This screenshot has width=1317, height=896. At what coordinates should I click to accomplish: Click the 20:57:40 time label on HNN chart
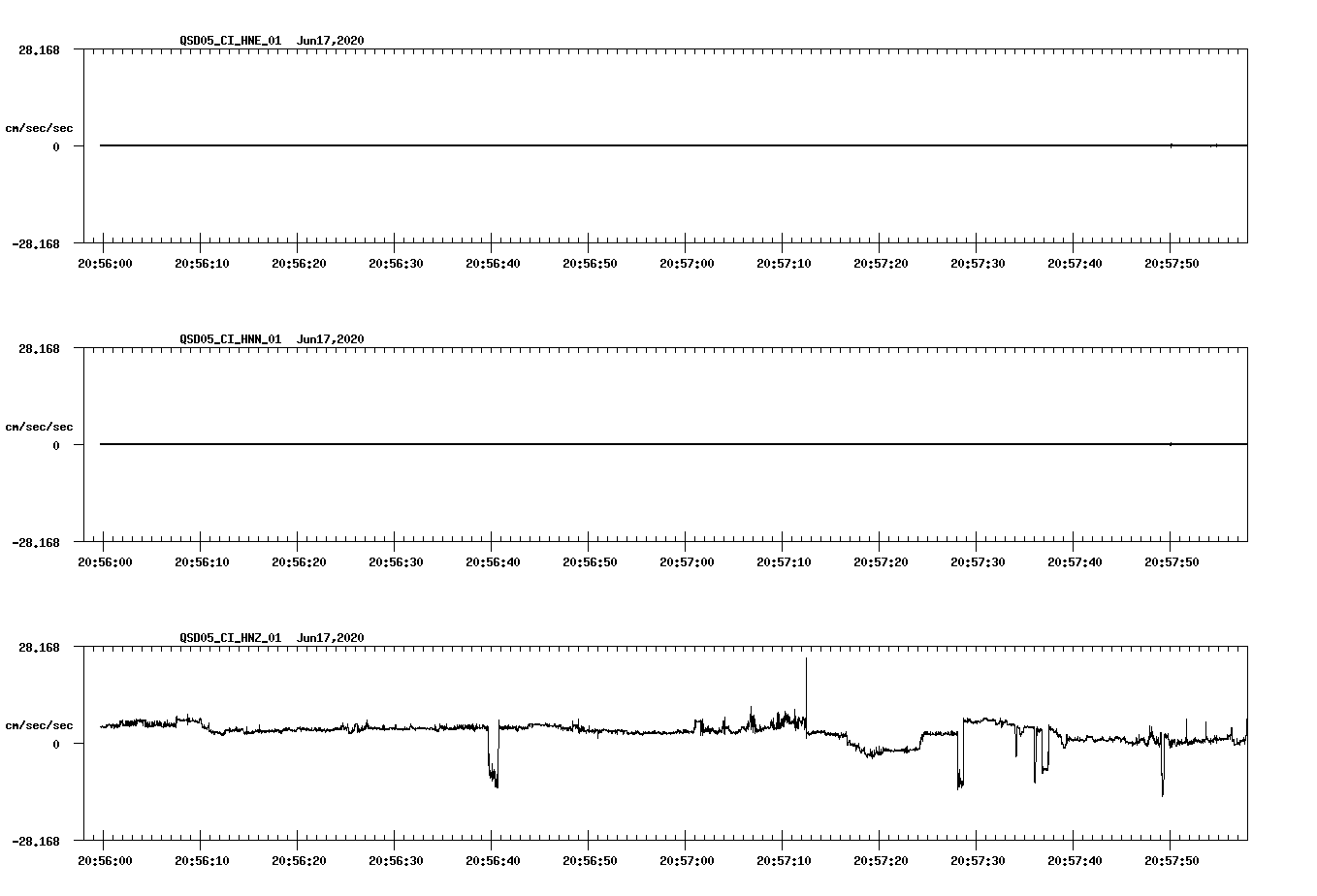pos(1075,561)
